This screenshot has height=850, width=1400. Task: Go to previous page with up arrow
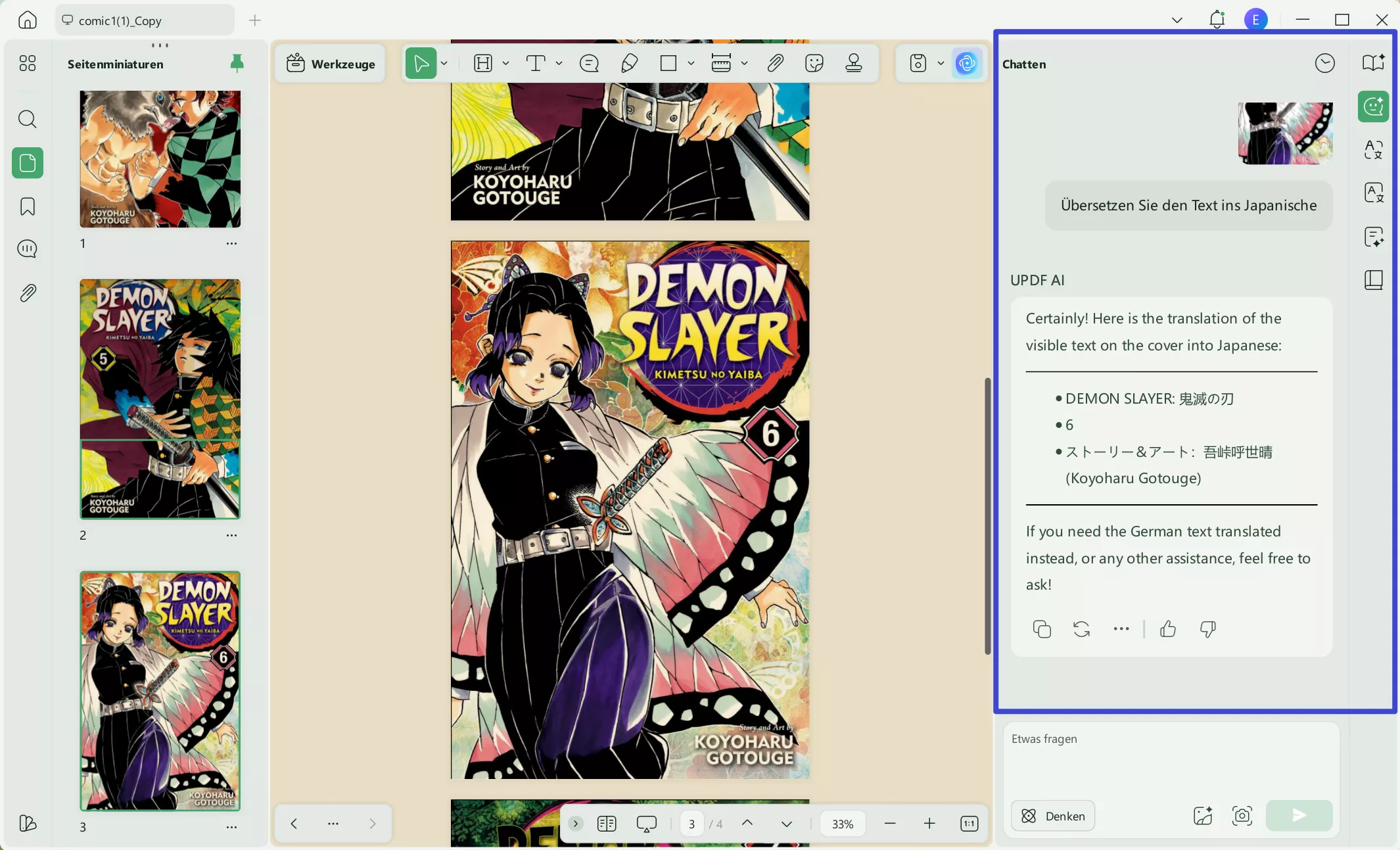747,823
